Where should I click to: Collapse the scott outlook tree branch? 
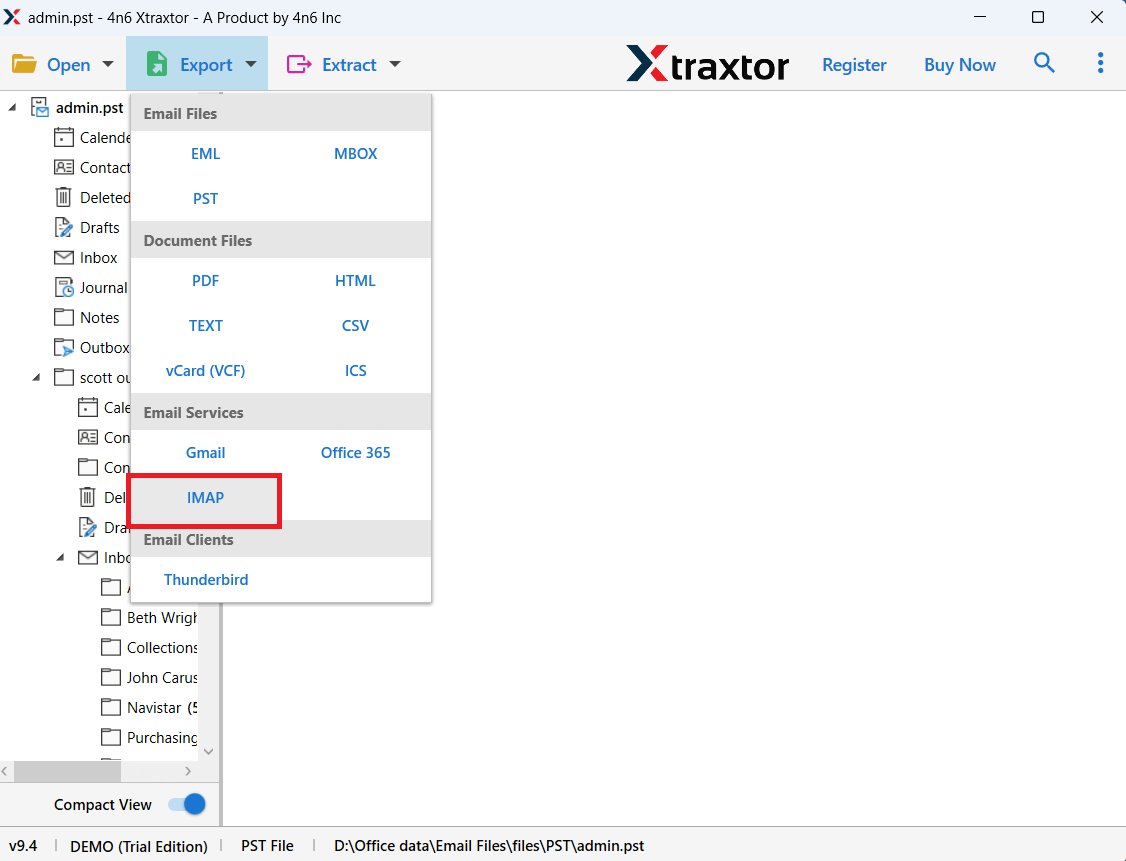pyautogui.click(x=37, y=377)
